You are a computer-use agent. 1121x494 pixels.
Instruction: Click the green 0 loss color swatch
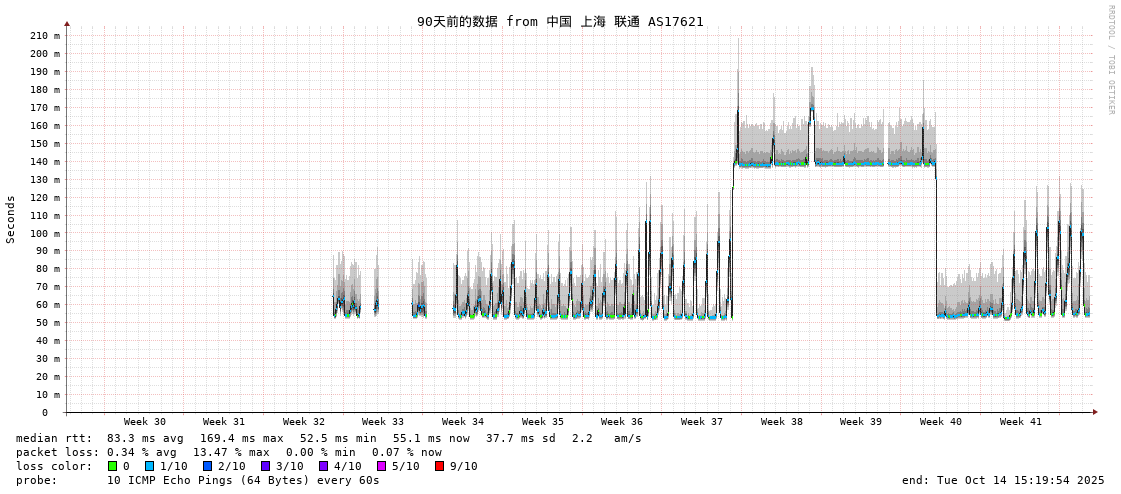112,466
